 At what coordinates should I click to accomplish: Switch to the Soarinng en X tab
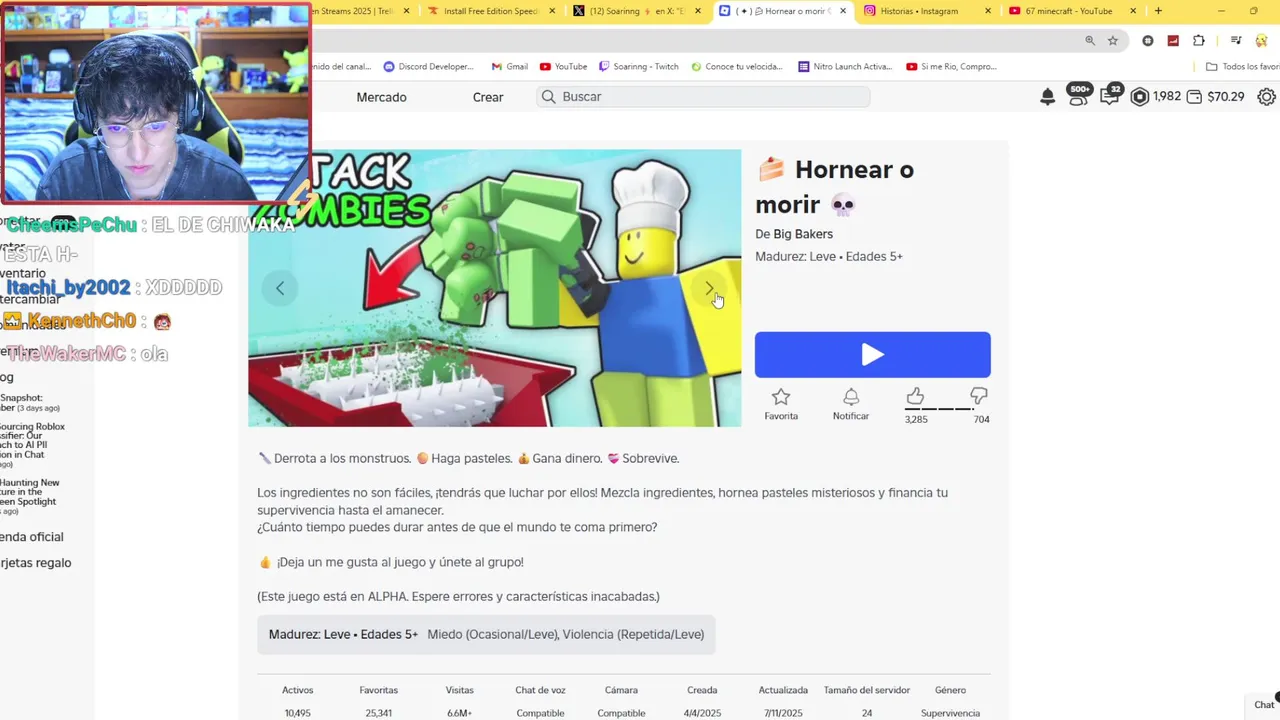point(635,11)
